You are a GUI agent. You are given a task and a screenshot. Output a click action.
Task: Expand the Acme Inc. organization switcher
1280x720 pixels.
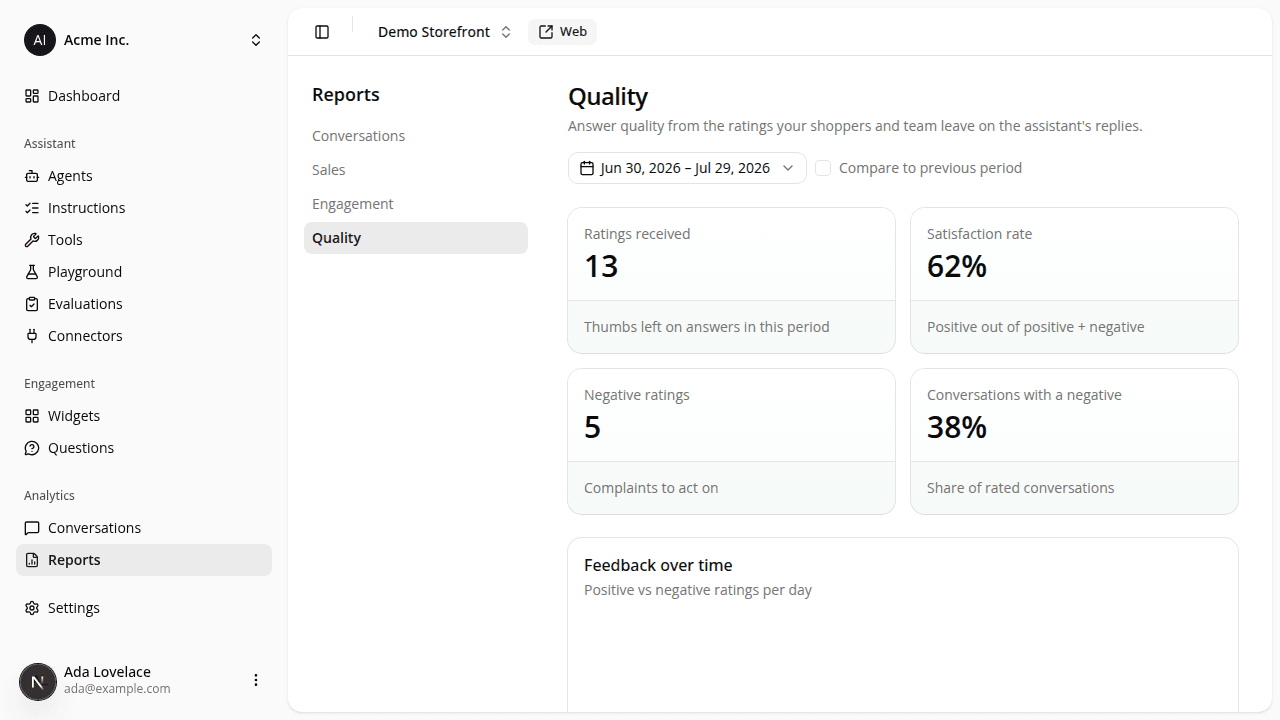pos(256,40)
